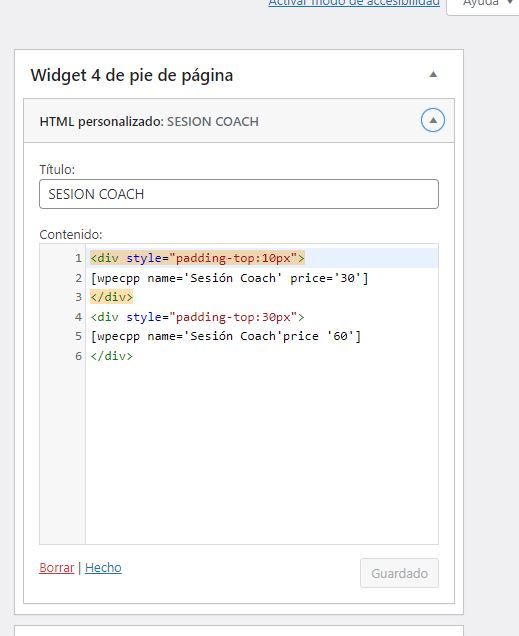The image size is (519, 636).
Task: Click code line with price='30' shortcode
Action: tap(229, 278)
